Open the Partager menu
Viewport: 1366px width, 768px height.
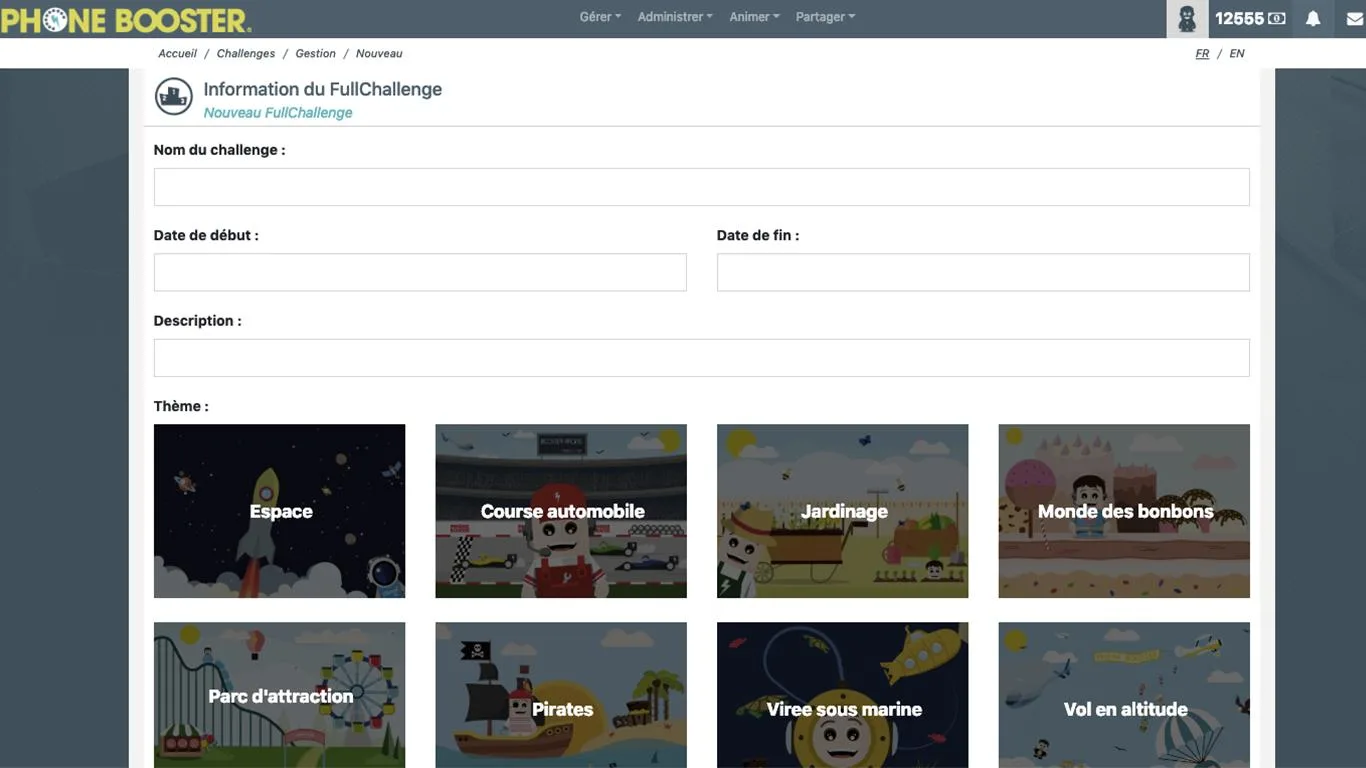pos(825,17)
